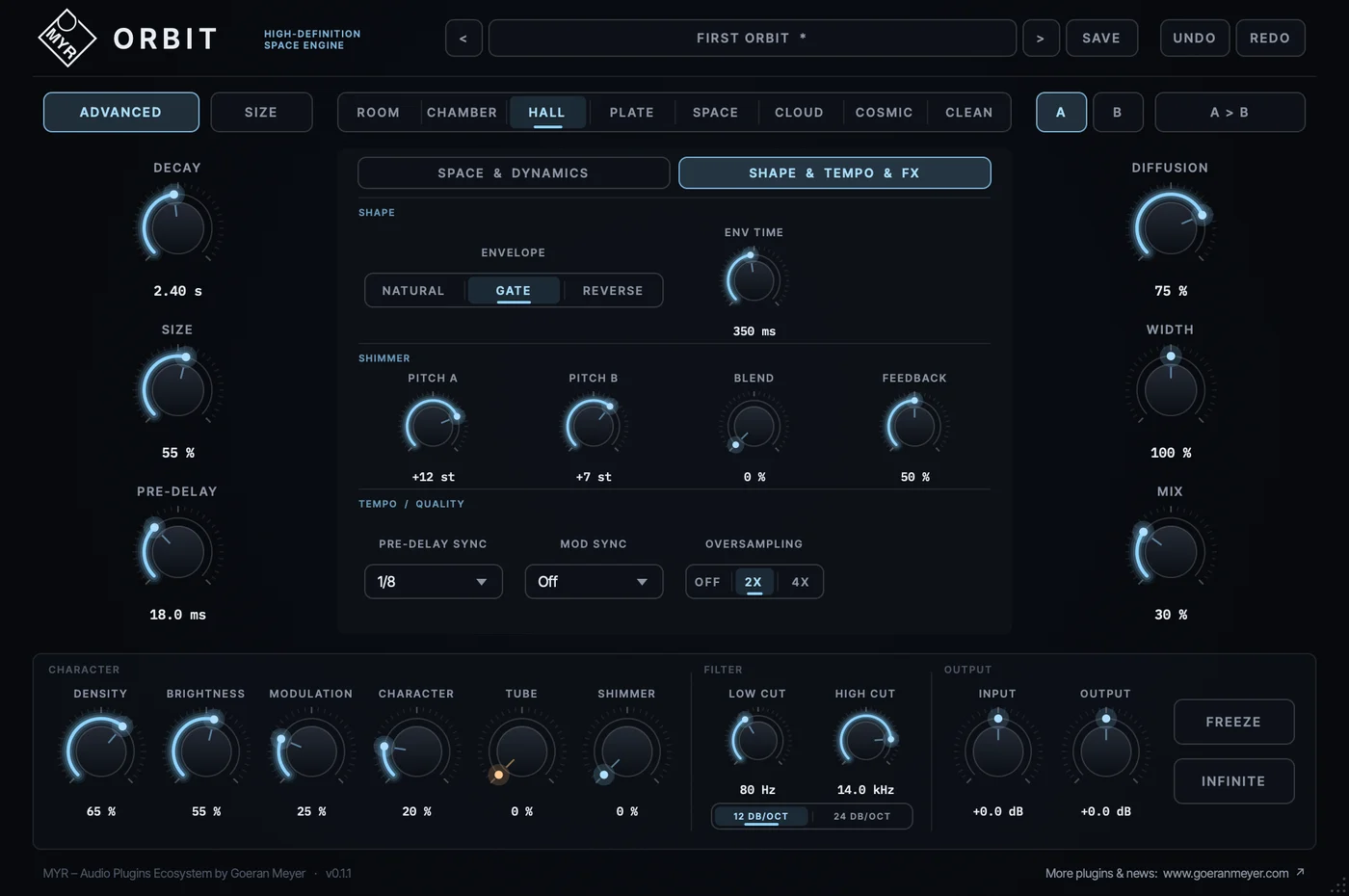The width and height of the screenshot is (1349, 896).
Task: Click the Output gain knob
Action: (x=1105, y=751)
